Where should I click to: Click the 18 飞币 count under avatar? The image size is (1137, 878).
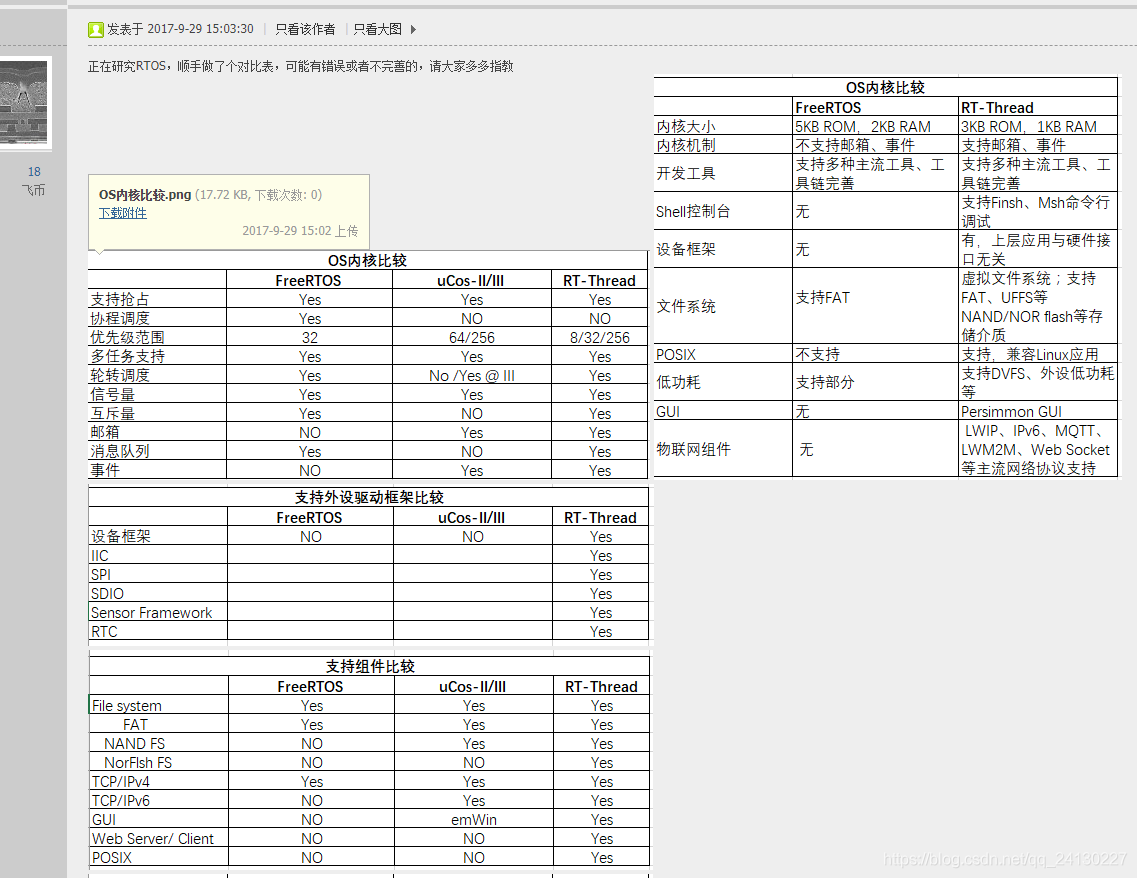pyautogui.click(x=34, y=181)
